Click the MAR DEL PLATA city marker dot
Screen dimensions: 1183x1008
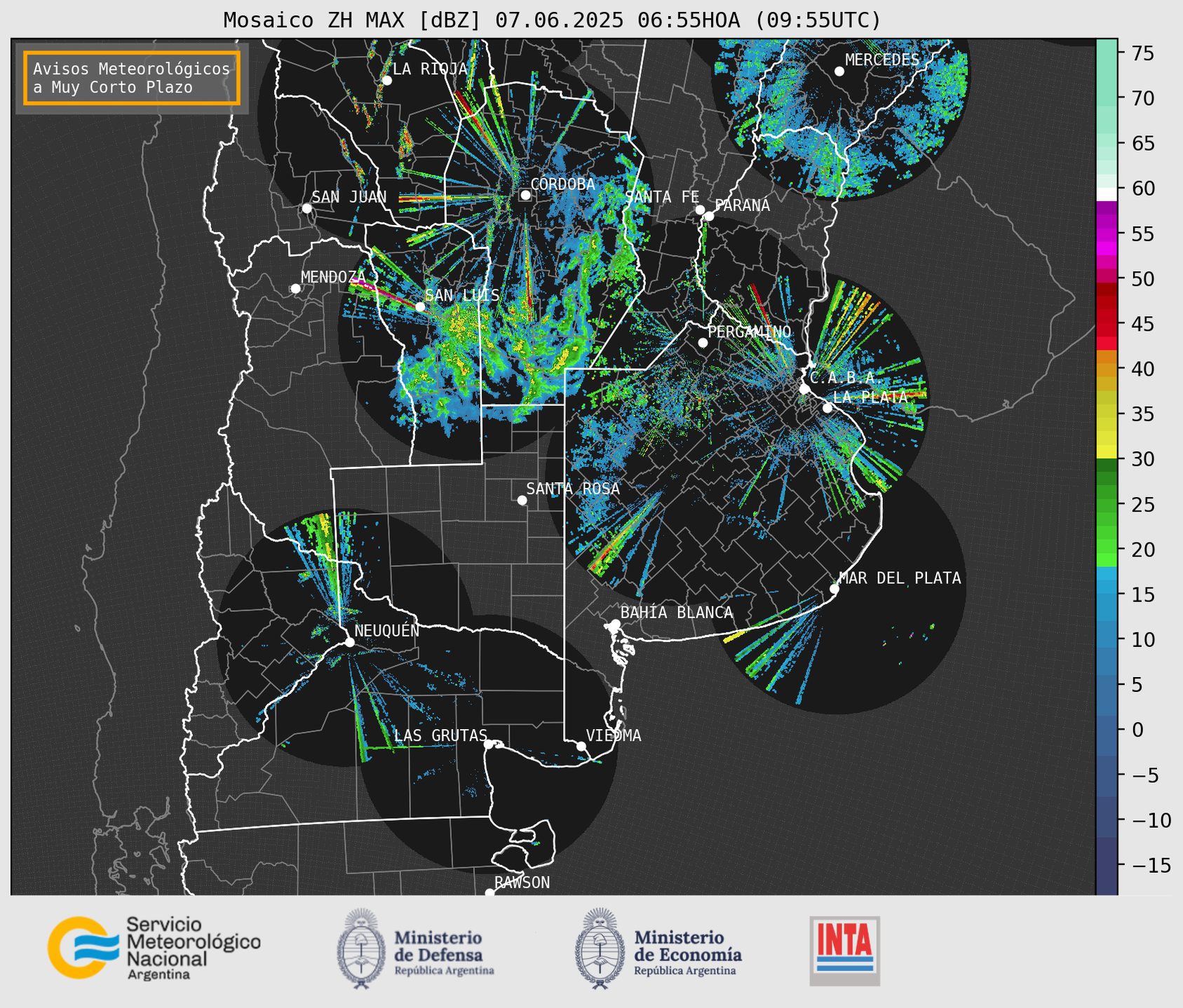tap(834, 589)
